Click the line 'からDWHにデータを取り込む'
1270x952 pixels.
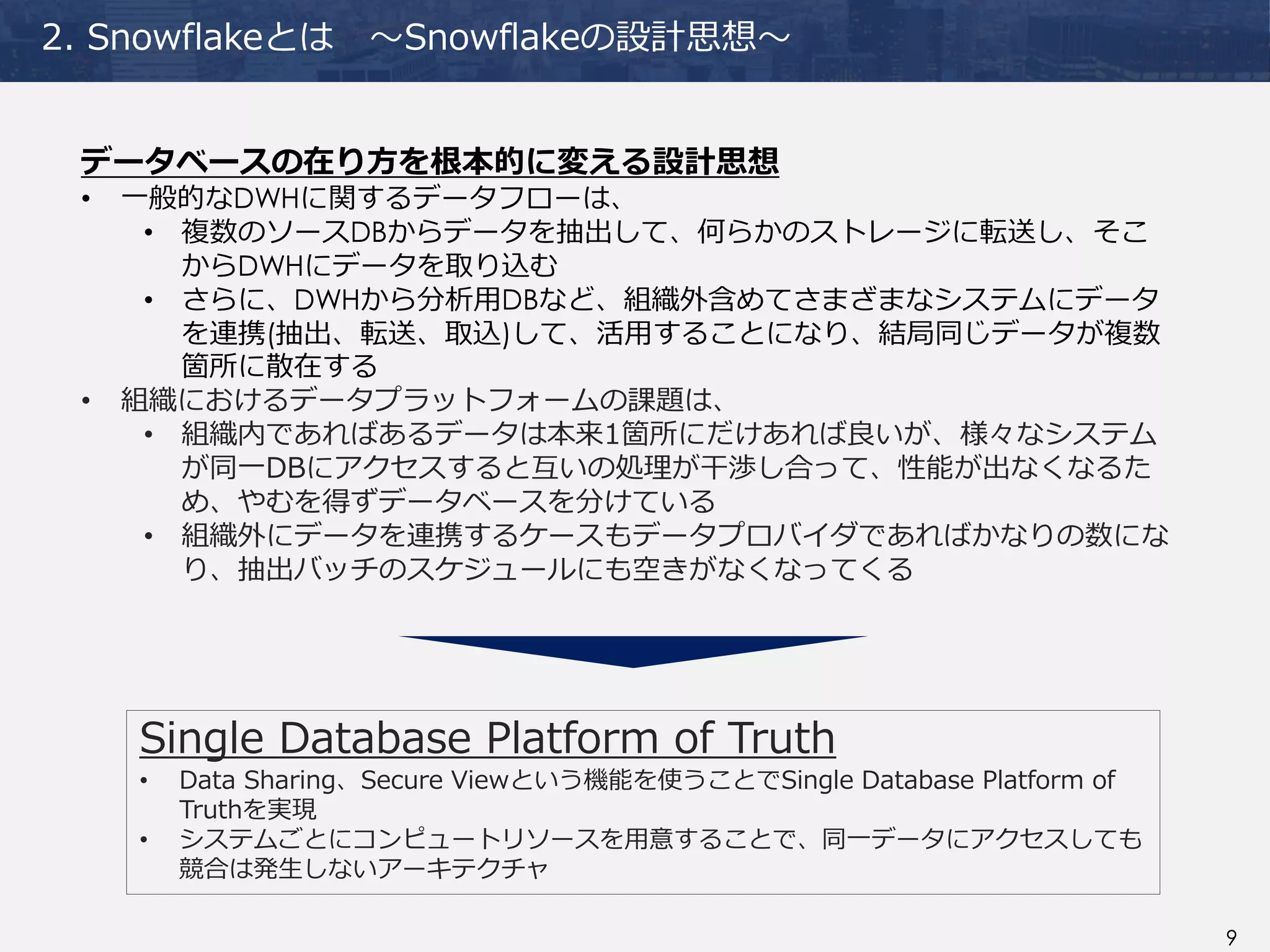pos(369,266)
